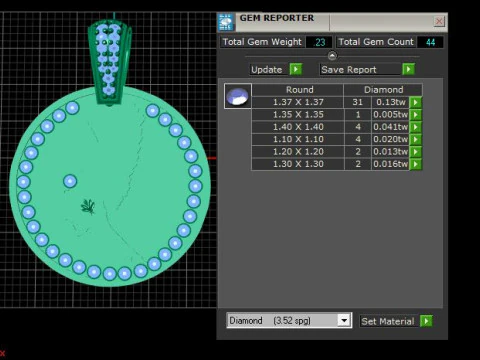This screenshot has height=360, width=480.
Task: Click the green arrow next to Save Report
Action: (x=408, y=69)
